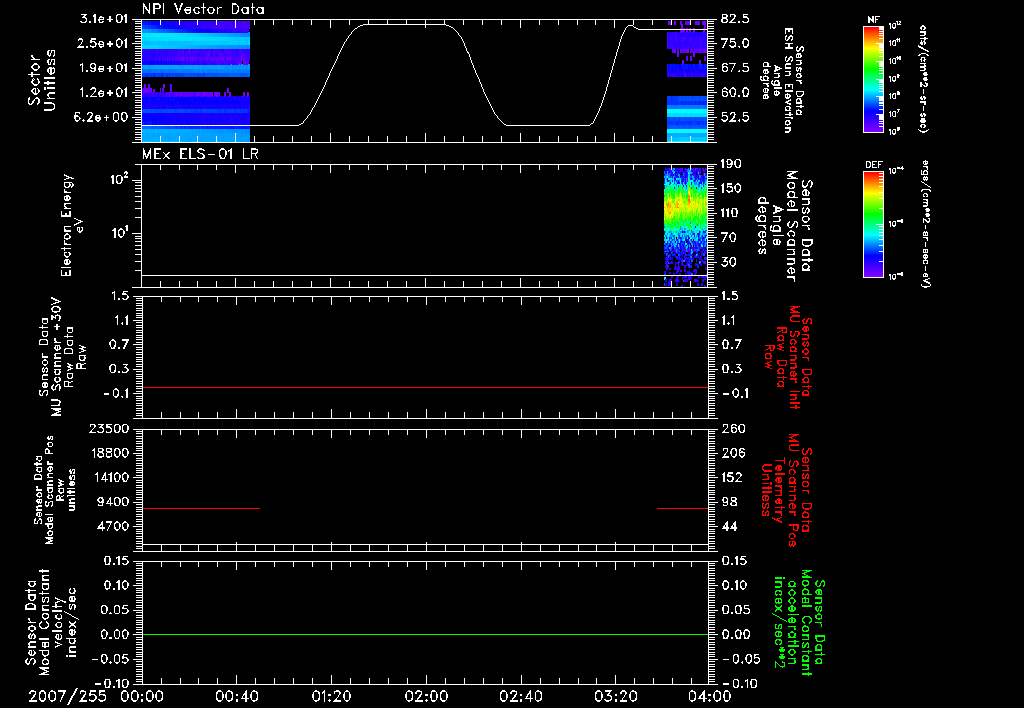1024x708 pixels.
Task: Click the '02:00' time axis label
Action: pyautogui.click(x=426, y=696)
